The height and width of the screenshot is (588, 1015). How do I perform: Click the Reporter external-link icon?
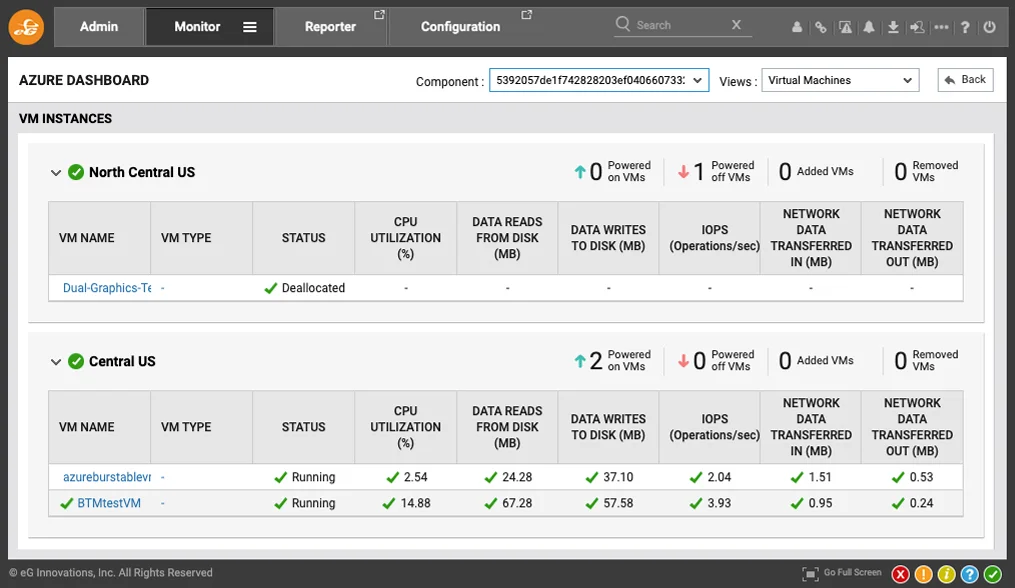[379, 14]
